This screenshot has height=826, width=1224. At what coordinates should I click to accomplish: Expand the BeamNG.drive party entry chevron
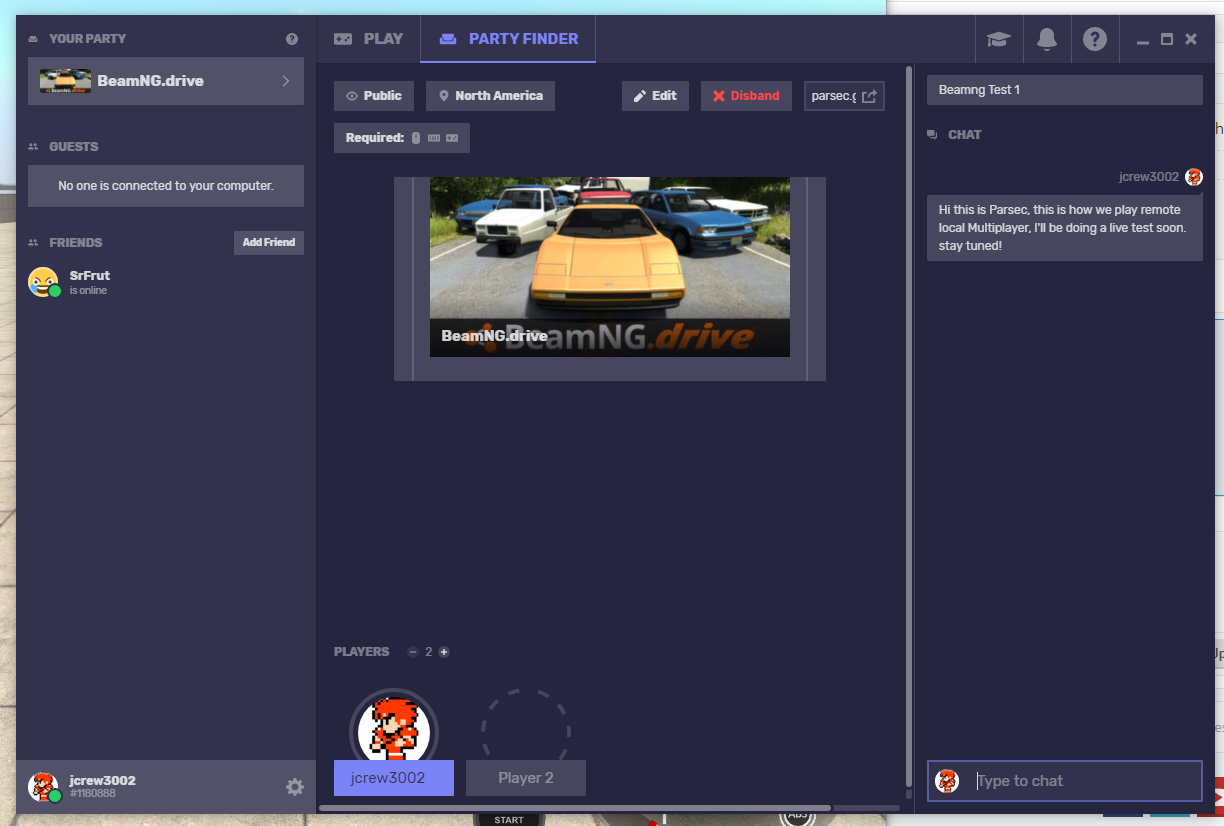(x=286, y=81)
